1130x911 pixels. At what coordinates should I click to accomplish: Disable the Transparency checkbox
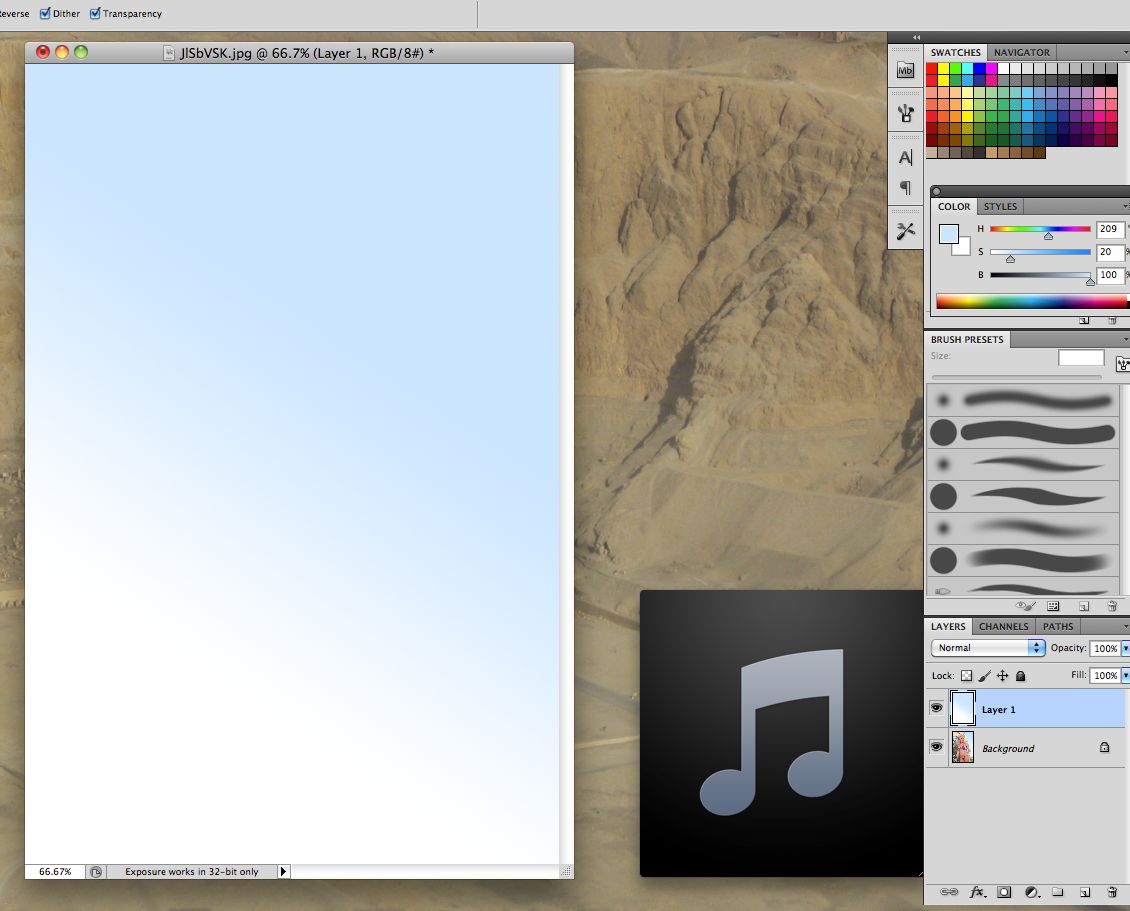[x=95, y=14]
